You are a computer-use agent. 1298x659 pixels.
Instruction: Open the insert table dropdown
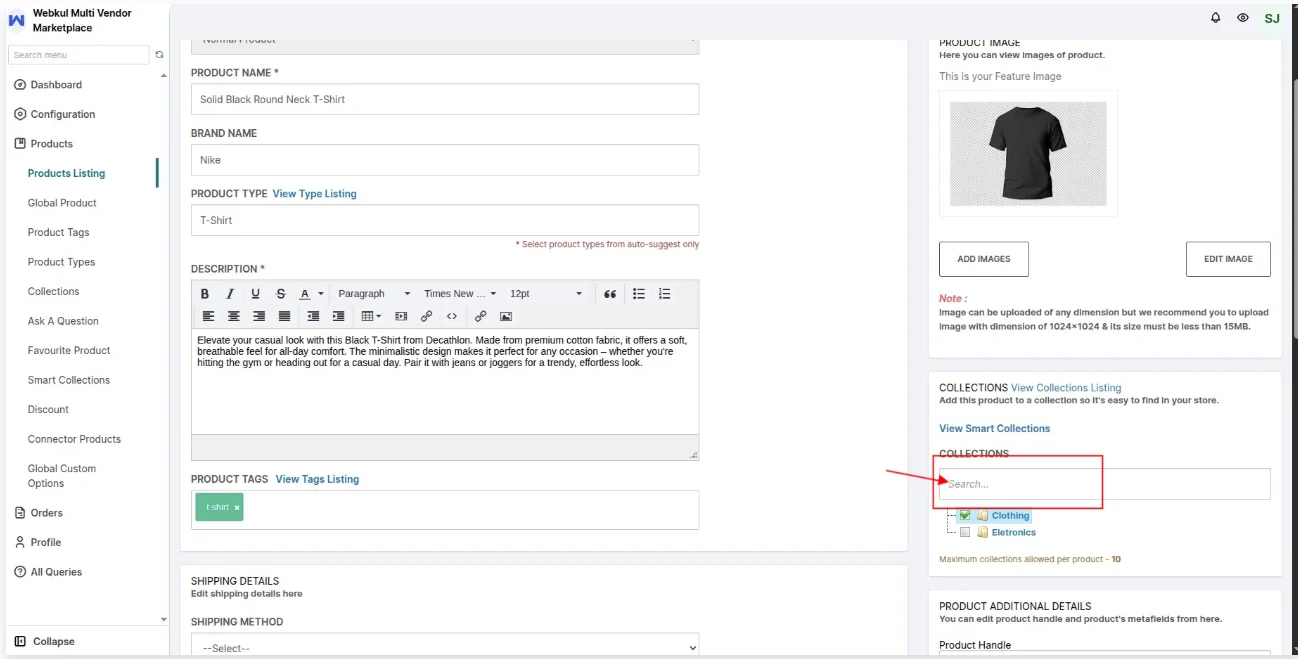(371, 316)
